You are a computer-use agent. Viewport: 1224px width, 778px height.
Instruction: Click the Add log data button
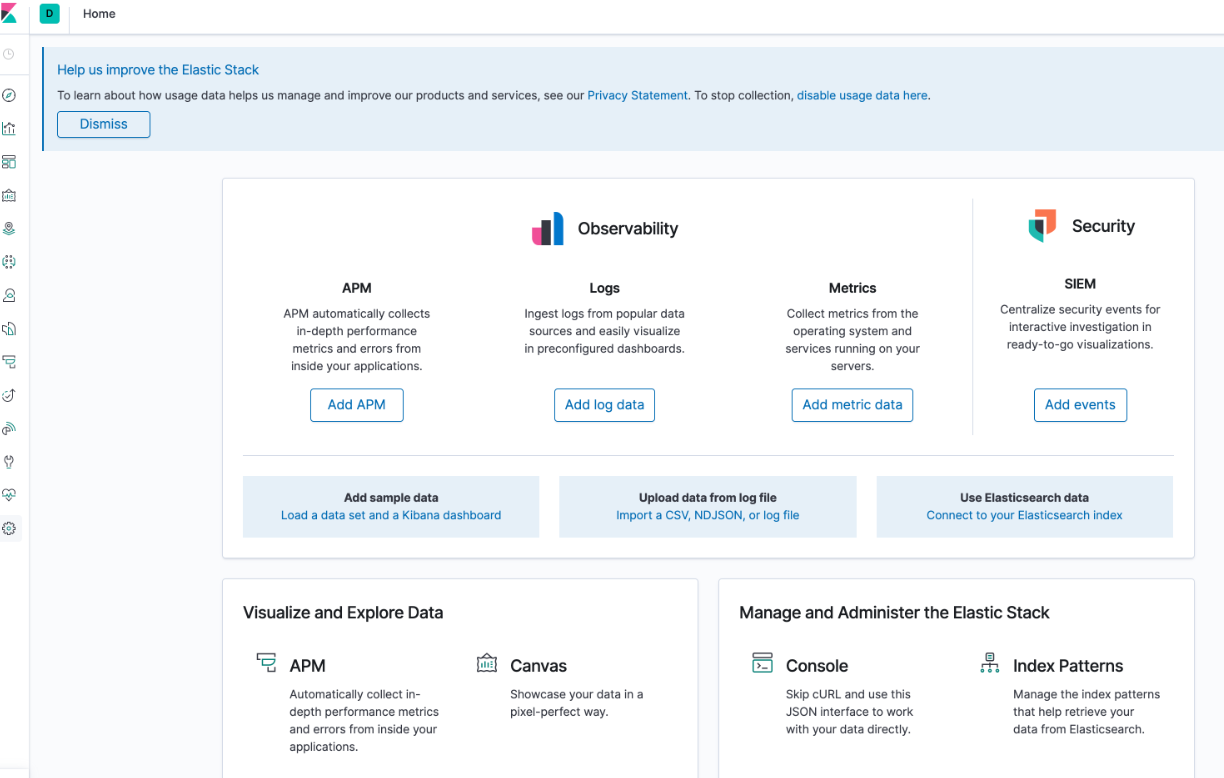[604, 405]
